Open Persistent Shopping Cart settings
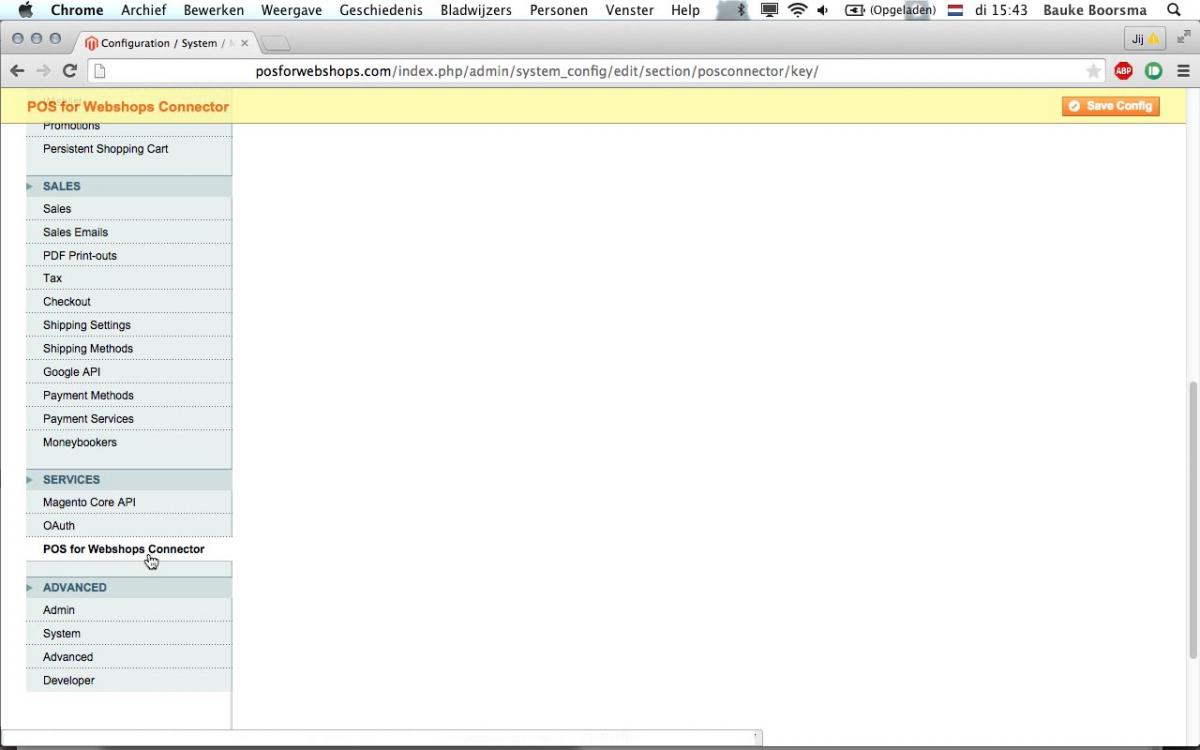The height and width of the screenshot is (750, 1200). point(106,149)
